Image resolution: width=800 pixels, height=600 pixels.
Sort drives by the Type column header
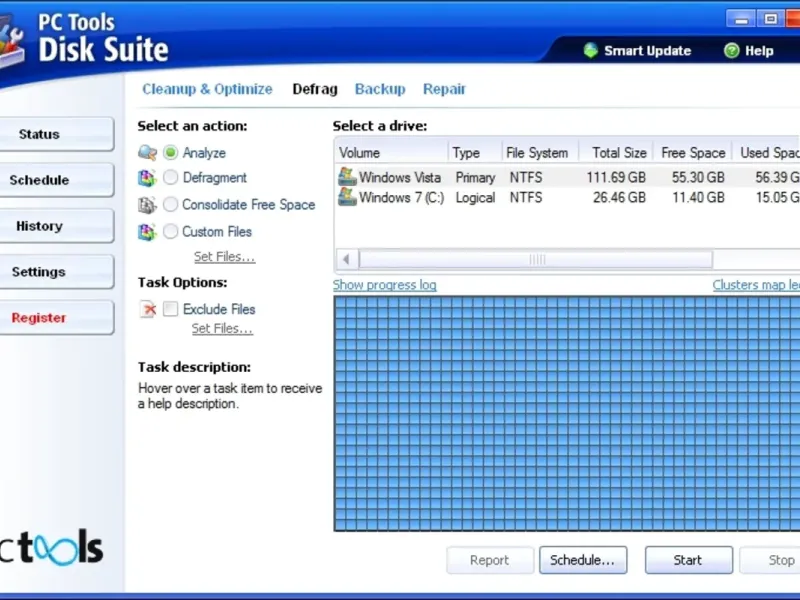pyautogui.click(x=475, y=153)
